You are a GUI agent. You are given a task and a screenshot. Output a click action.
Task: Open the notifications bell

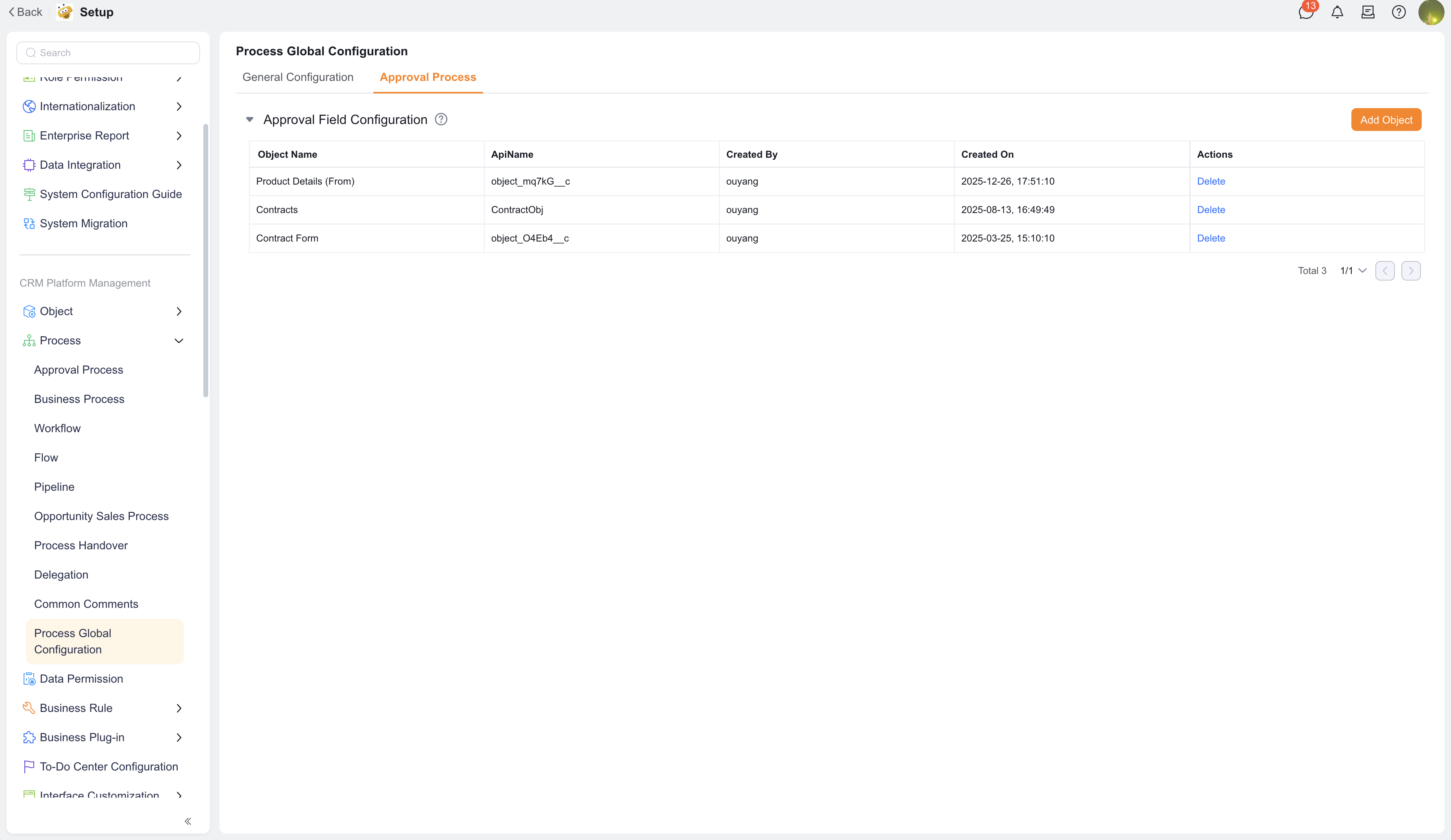(1337, 12)
